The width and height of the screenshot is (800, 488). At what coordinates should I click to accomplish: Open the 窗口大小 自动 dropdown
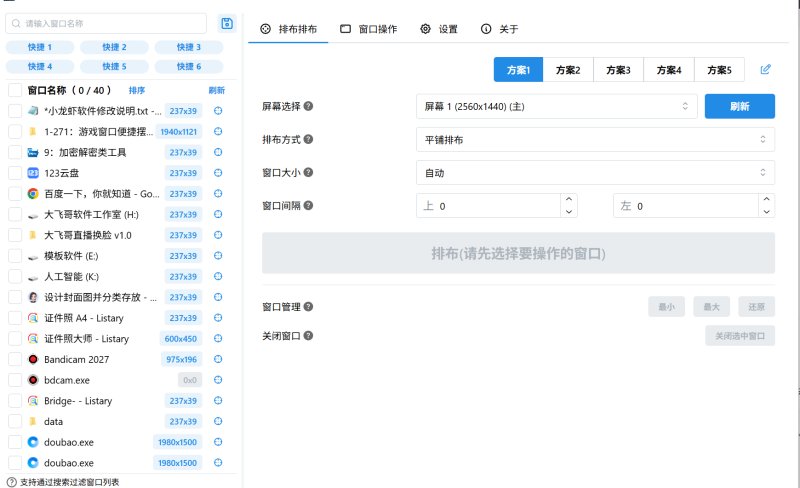(x=595, y=173)
